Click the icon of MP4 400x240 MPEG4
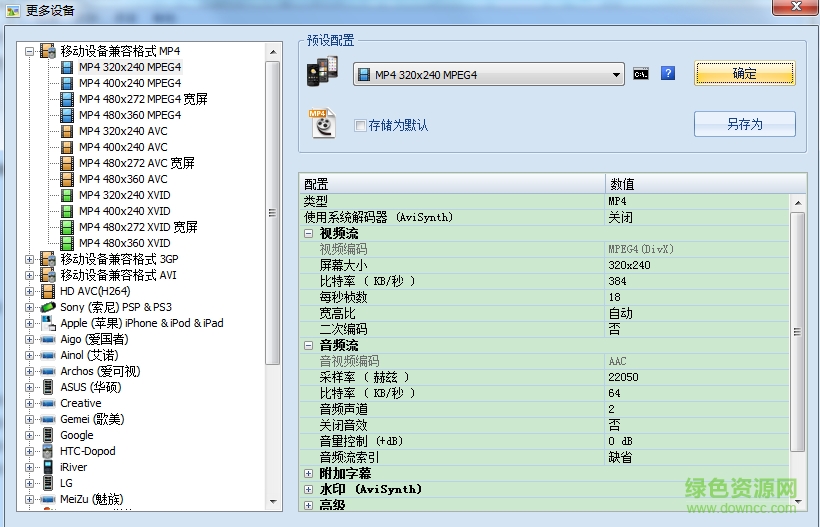Image resolution: width=820 pixels, height=527 pixels. (67, 83)
